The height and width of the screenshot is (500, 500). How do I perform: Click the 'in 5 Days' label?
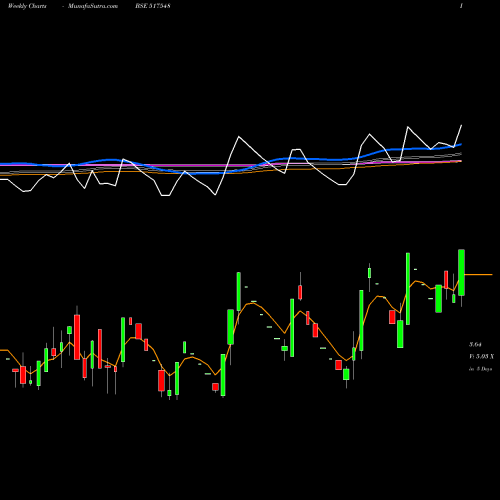(480, 369)
